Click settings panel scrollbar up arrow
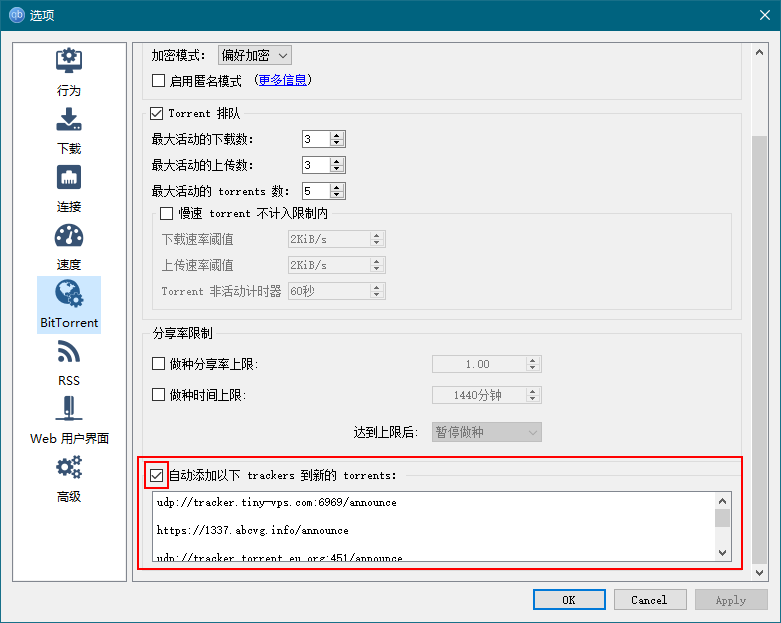This screenshot has height=623, width=781. tap(760, 52)
